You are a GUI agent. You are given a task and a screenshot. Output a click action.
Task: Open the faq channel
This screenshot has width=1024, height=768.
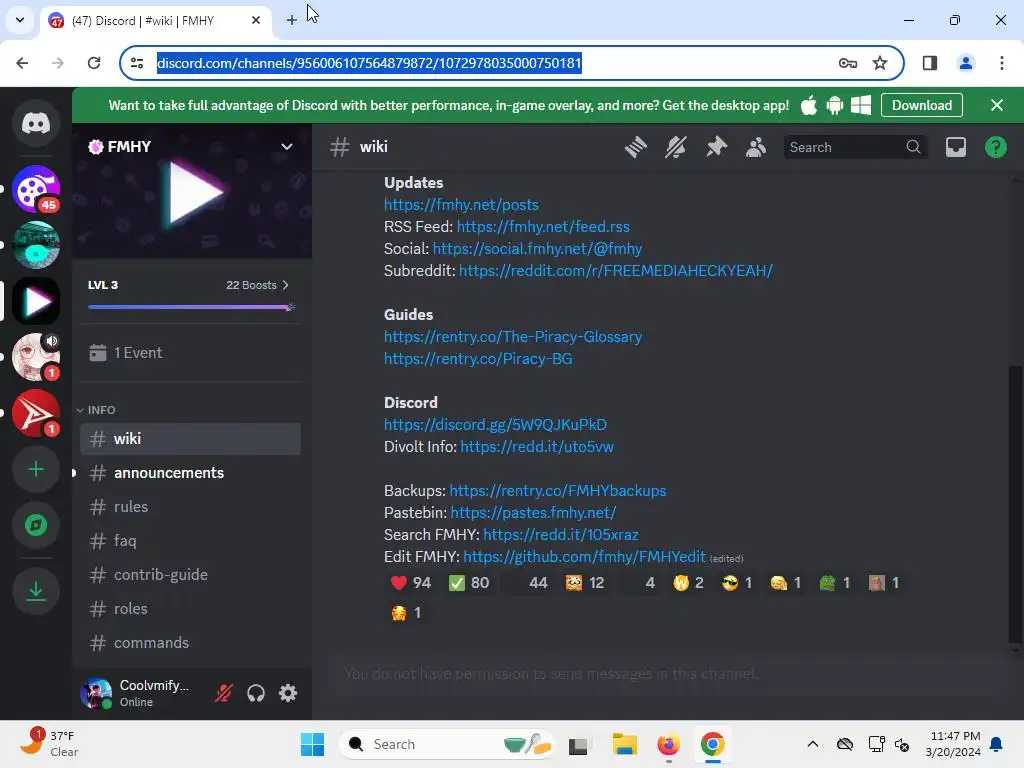point(191,541)
